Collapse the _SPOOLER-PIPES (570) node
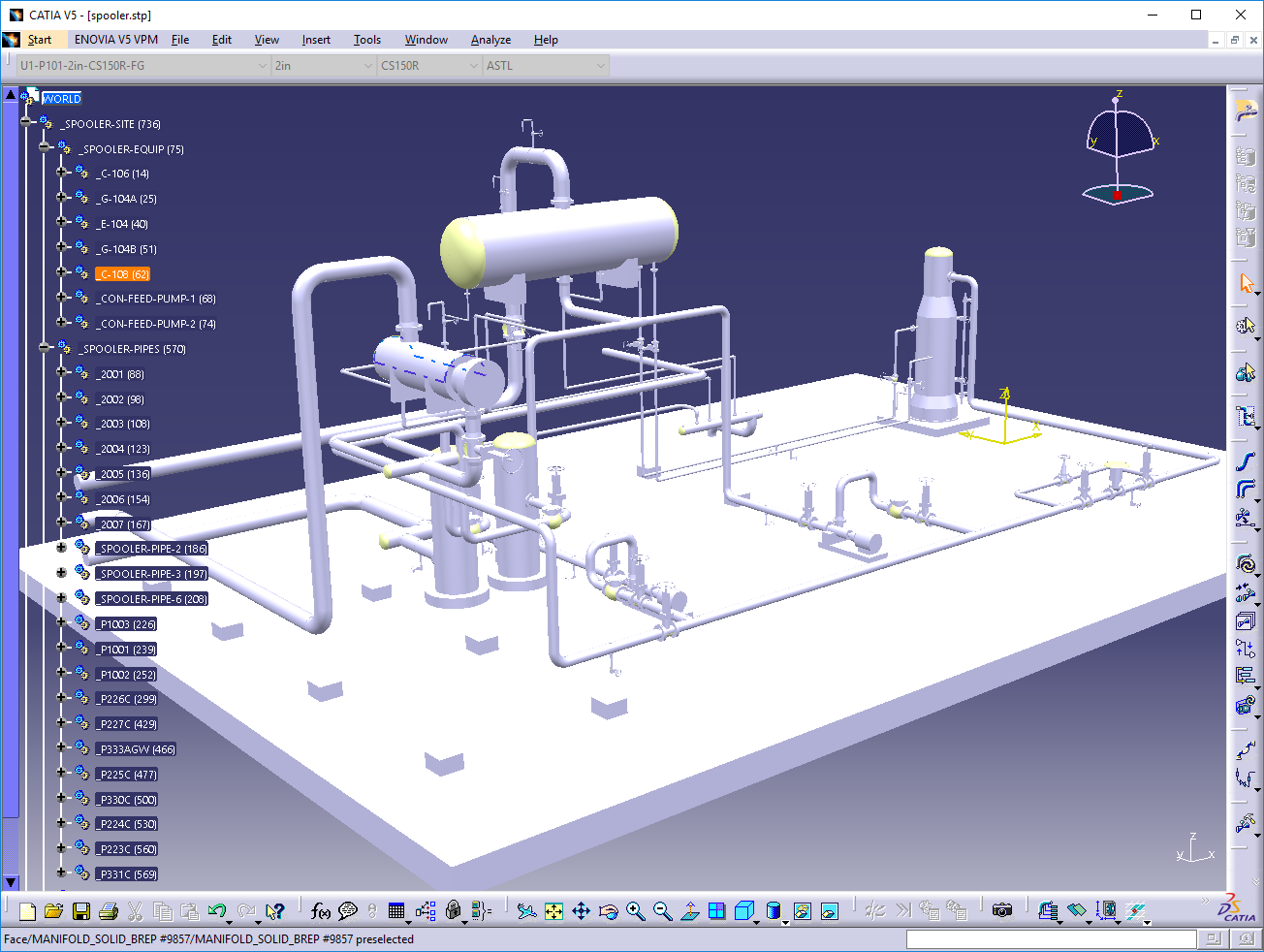Screen dimensions: 1264x952 coord(44,347)
